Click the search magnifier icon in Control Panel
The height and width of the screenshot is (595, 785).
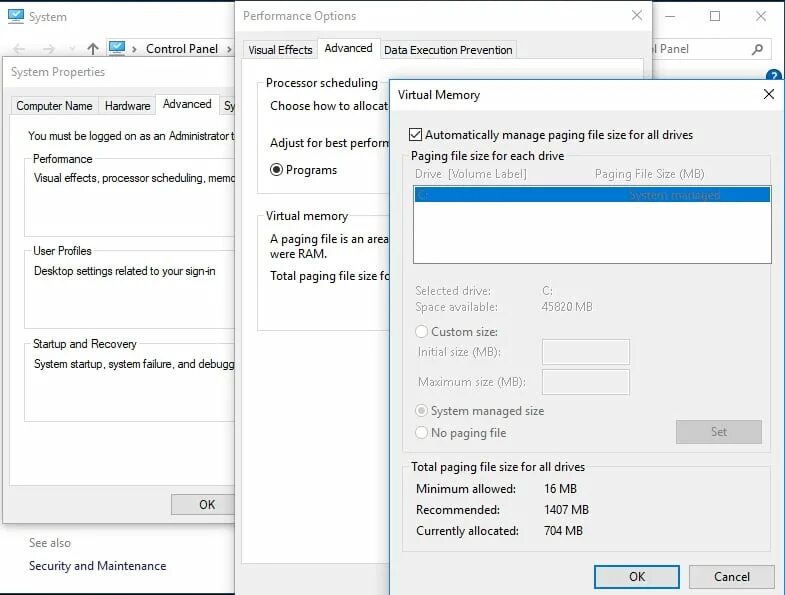click(x=757, y=49)
